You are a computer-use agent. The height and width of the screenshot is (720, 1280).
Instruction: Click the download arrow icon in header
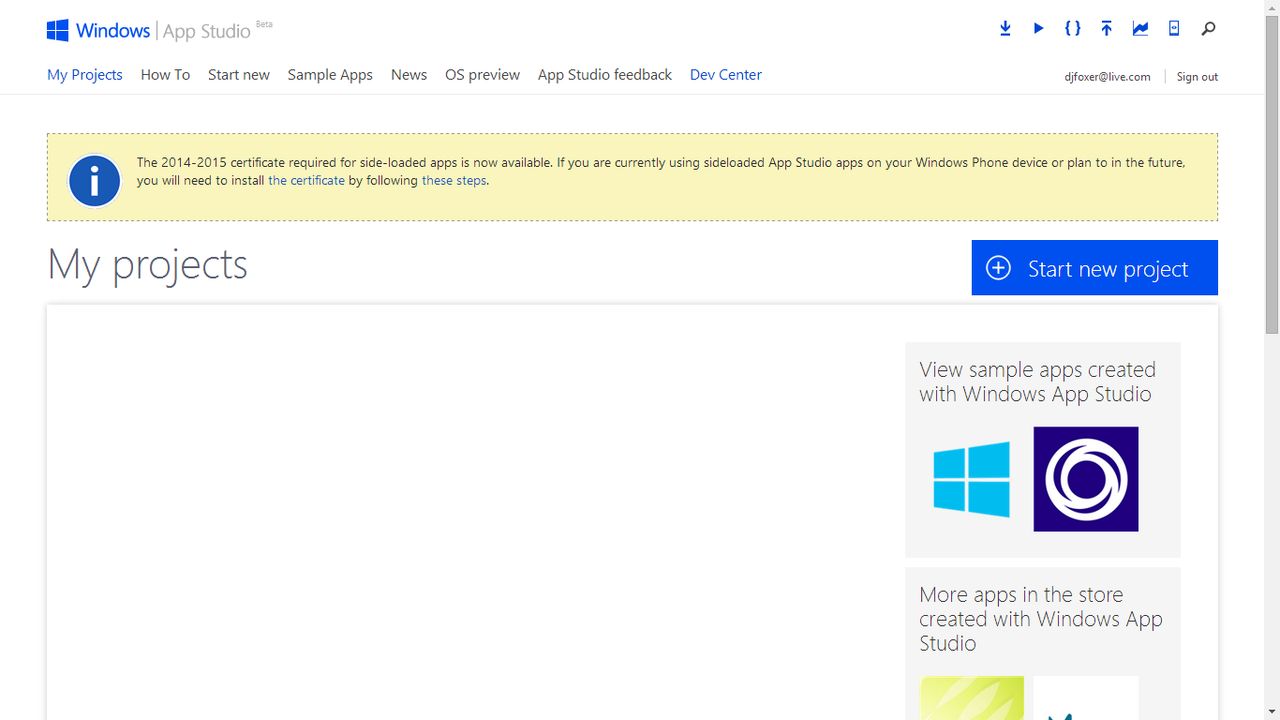(x=1005, y=29)
